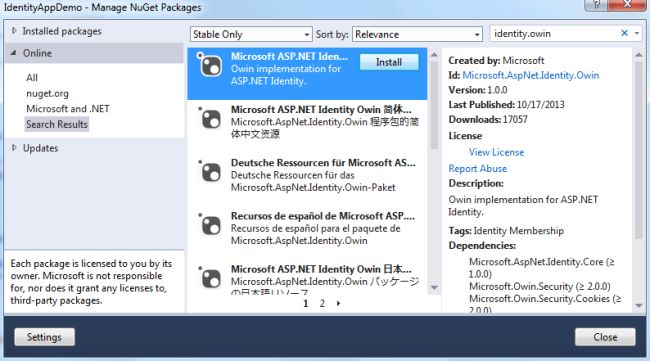Viewport: 650px width, 361px height.
Task: Click the Last Published 10/17/2013 line
Action: coord(506,105)
